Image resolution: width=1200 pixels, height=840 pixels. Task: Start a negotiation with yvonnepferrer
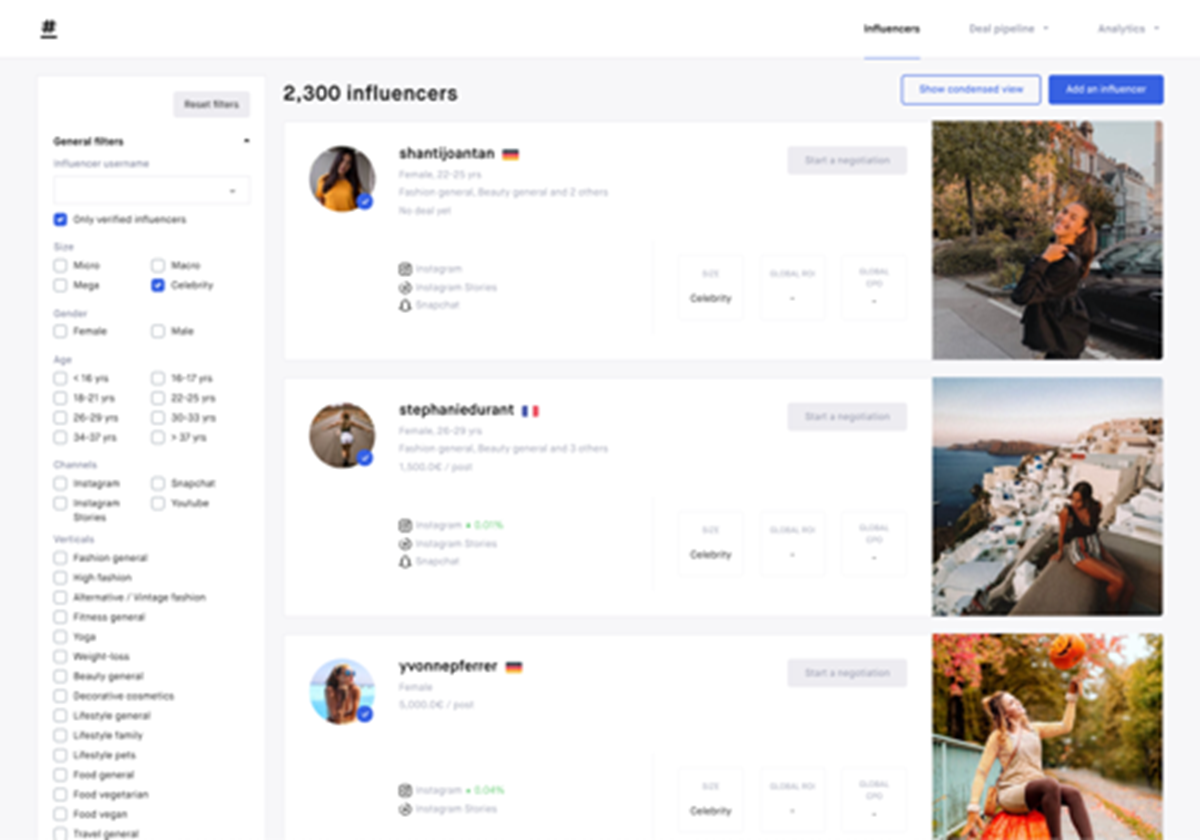847,673
